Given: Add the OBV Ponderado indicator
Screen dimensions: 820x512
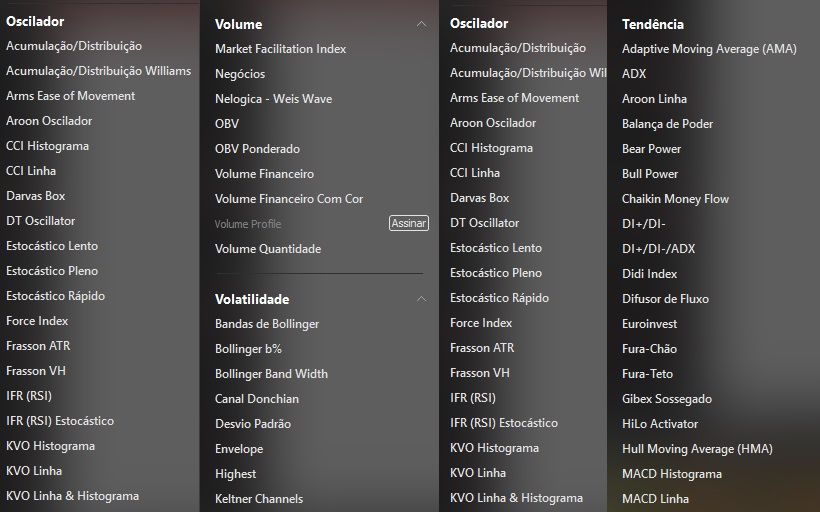Looking at the screenshot, I should click(x=257, y=149).
